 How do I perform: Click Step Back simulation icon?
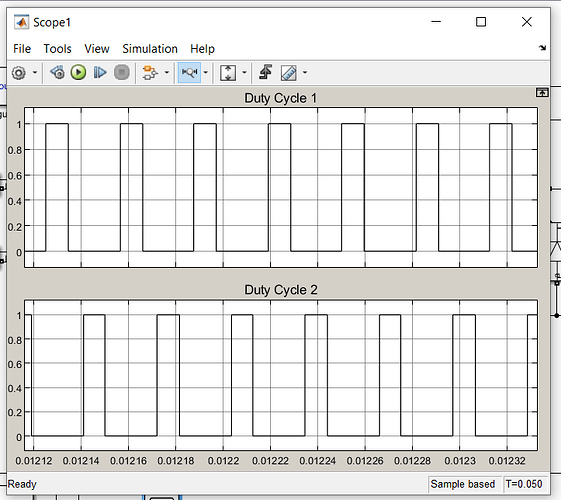57,73
